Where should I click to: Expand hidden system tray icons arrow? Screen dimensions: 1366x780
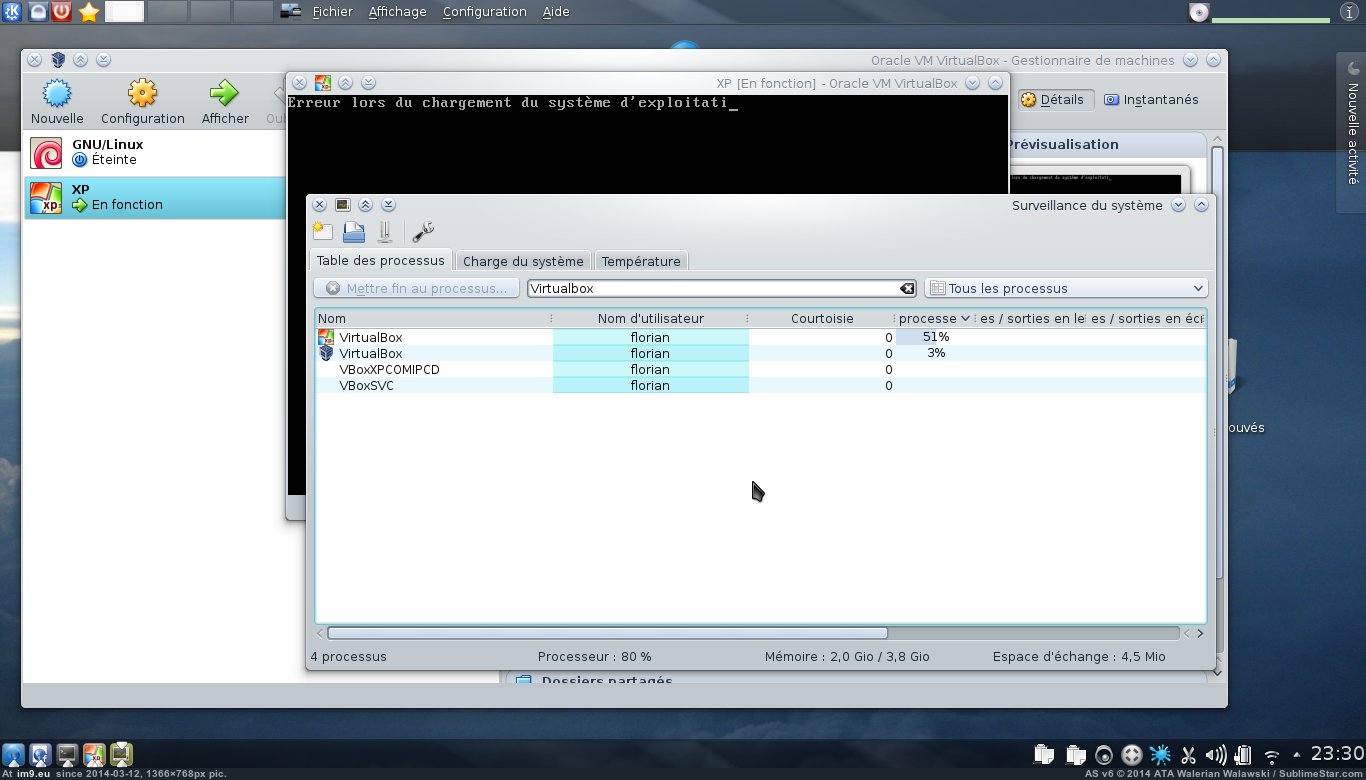[x=1297, y=755]
